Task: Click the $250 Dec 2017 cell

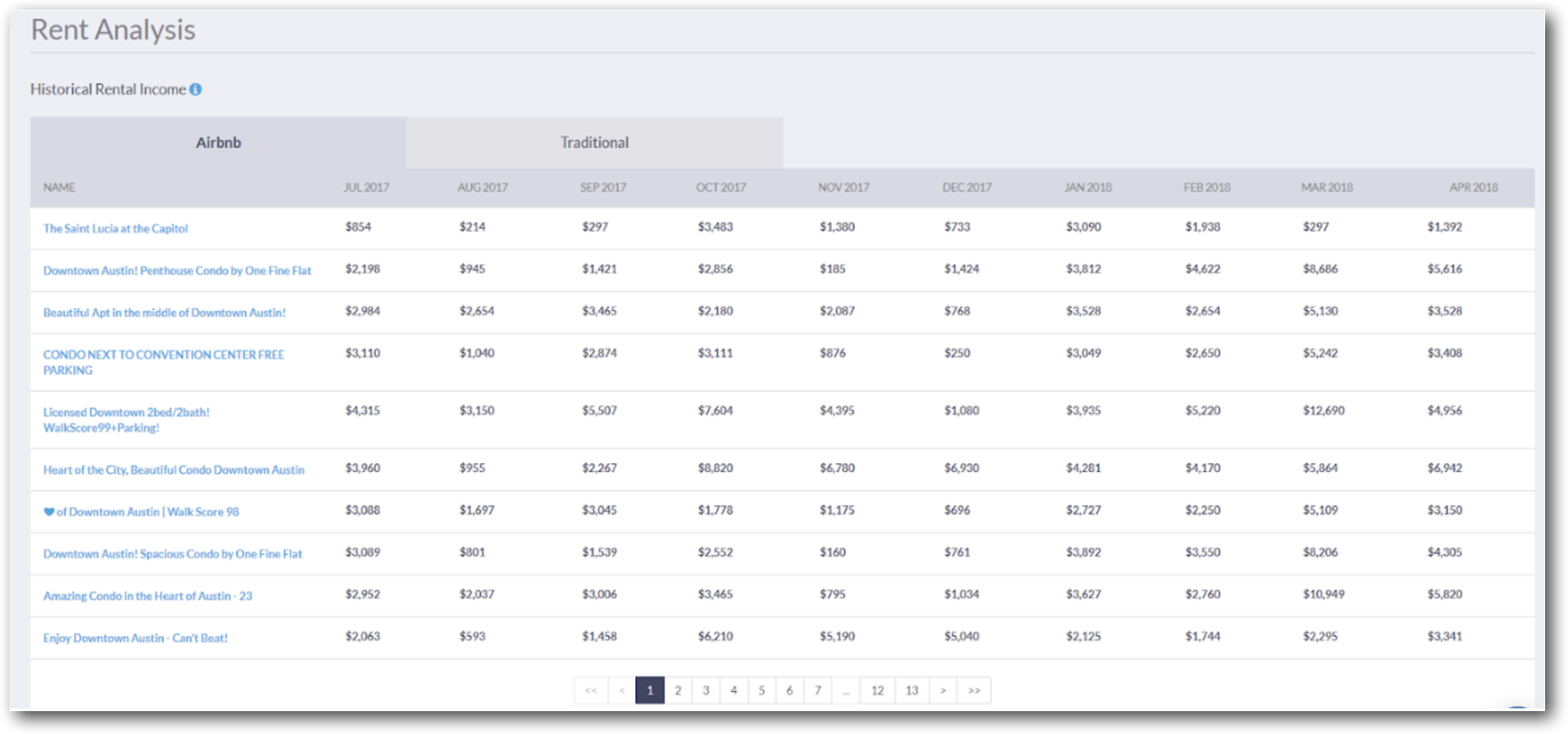Action: 958,353
